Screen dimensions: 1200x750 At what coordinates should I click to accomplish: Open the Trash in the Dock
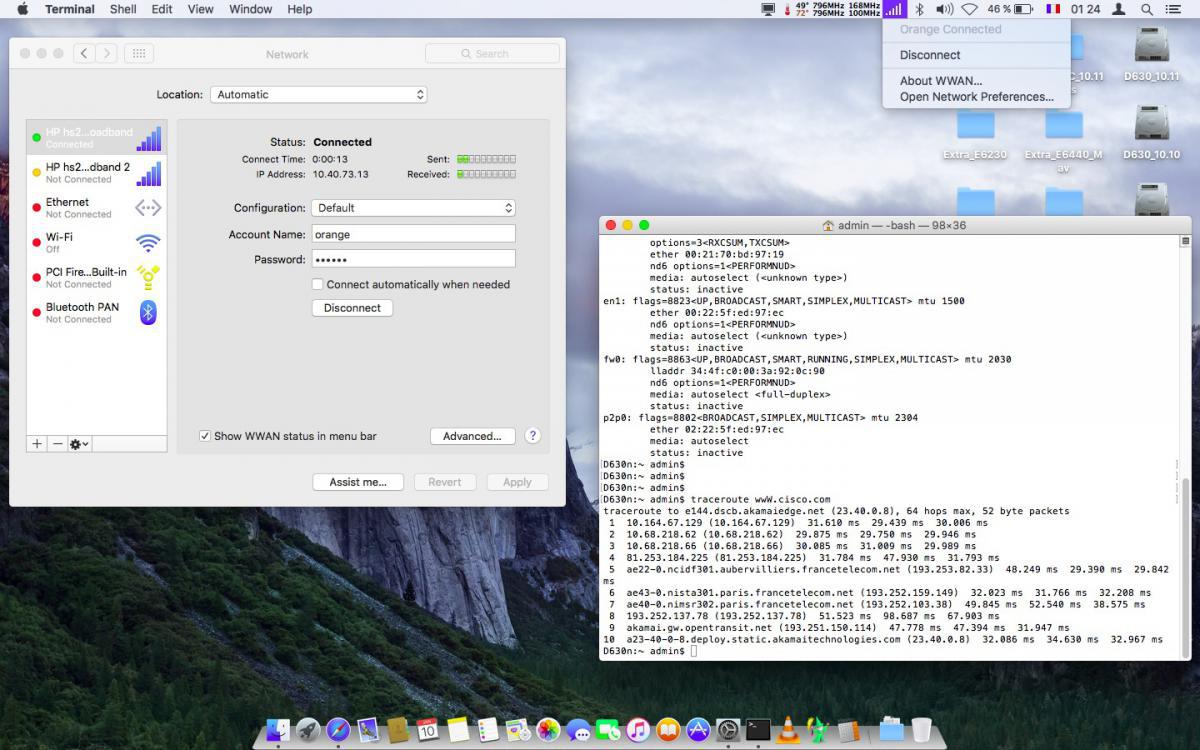point(921,729)
